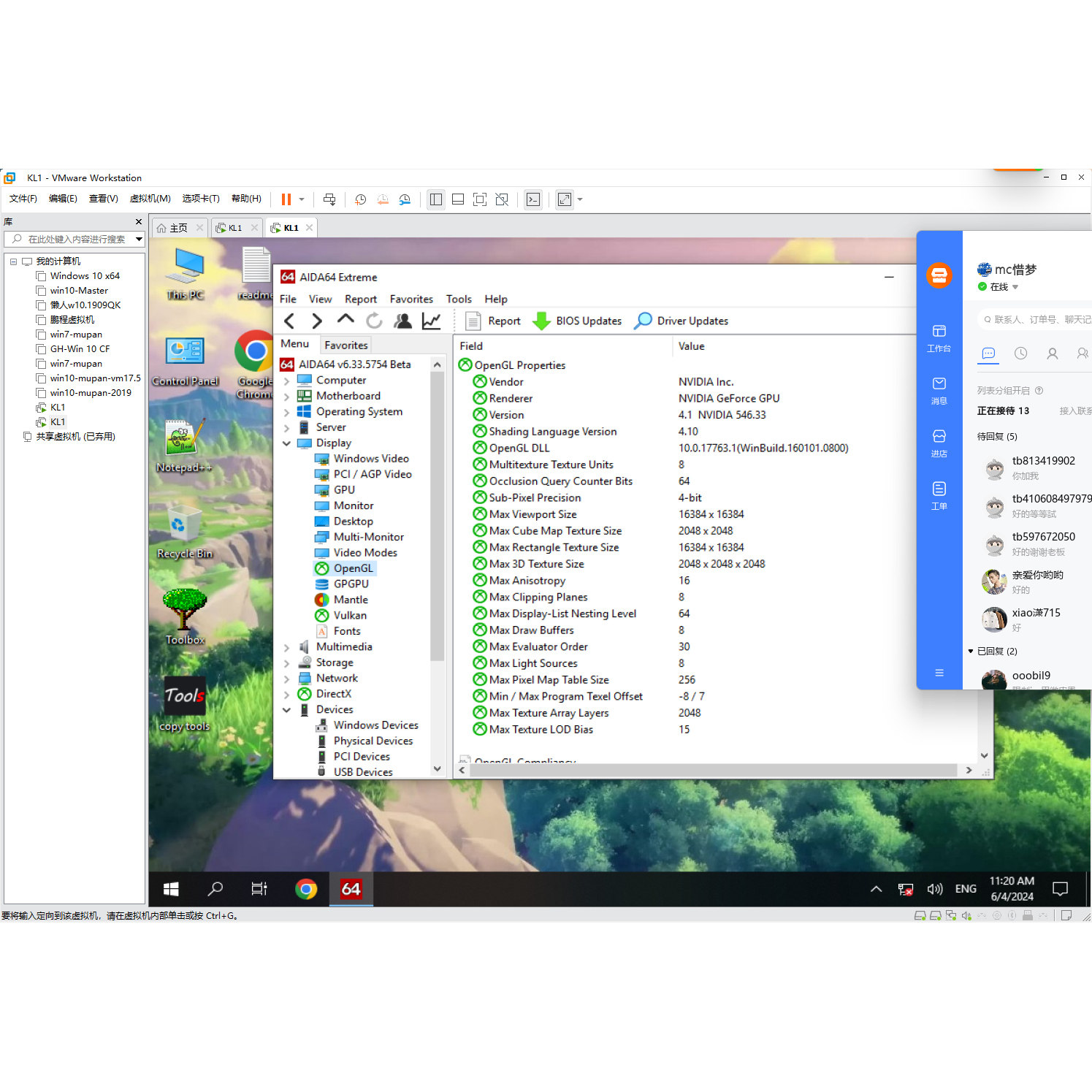This screenshot has height=1092, width=1092.
Task: Select the Toolbox desktop icon
Action: click(185, 618)
